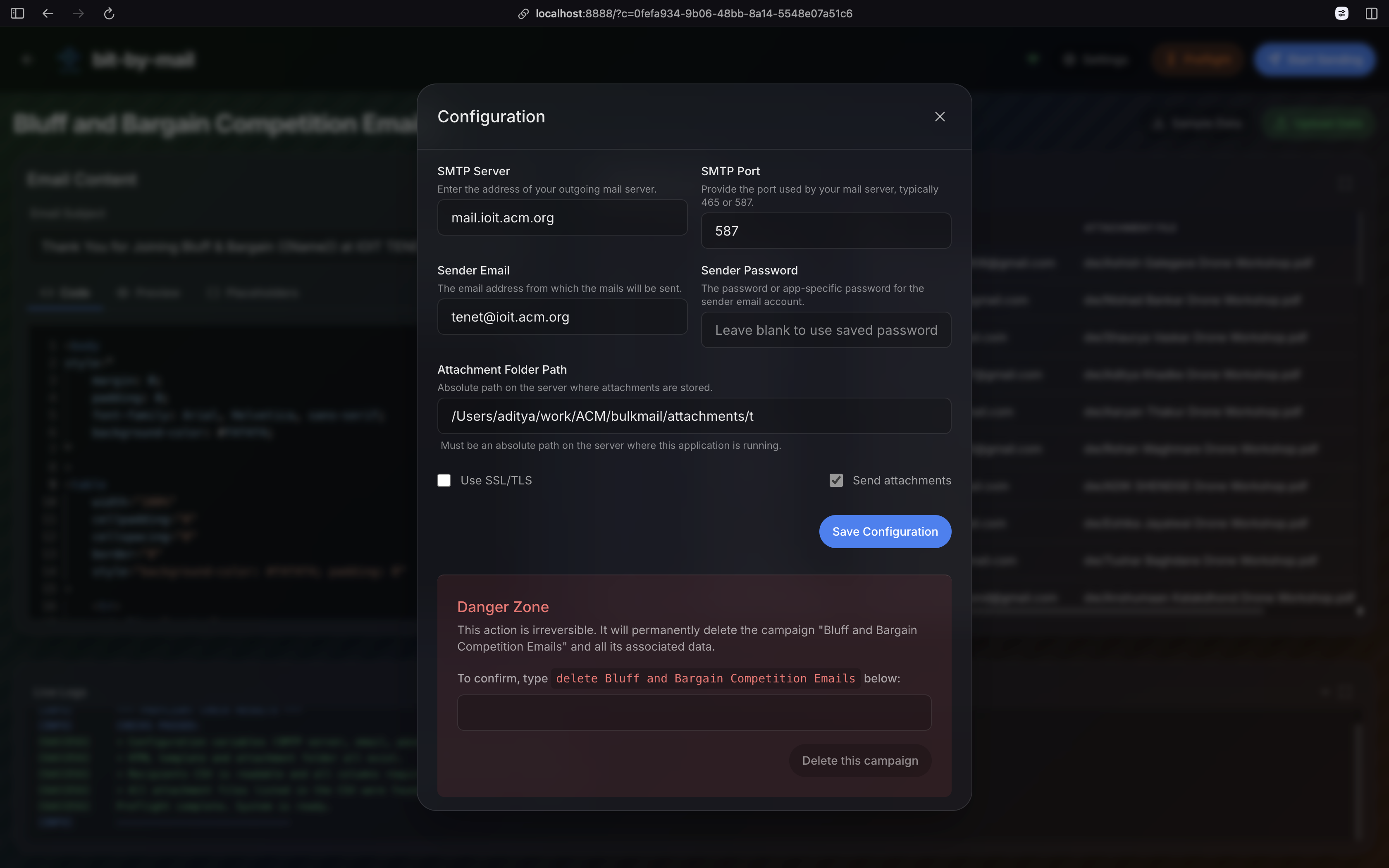This screenshot has height=868, width=1389.
Task: Reload the page
Action: click(109, 13)
